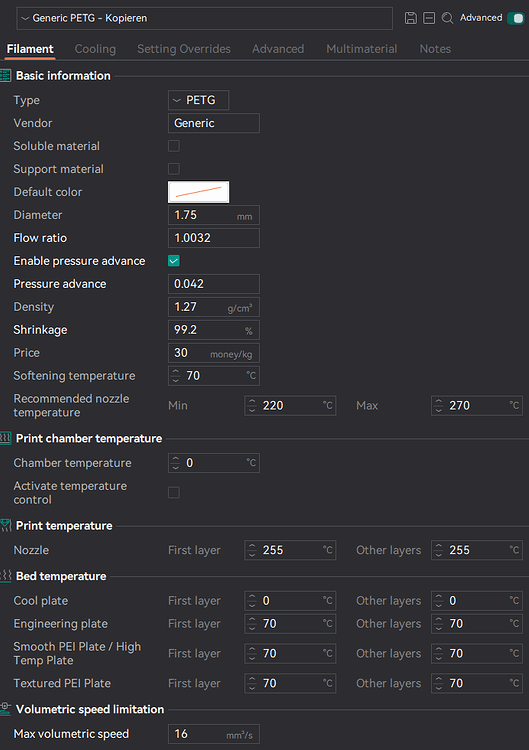The width and height of the screenshot is (529, 750).
Task: Open the settings search magnifier icon
Action: 447,18
